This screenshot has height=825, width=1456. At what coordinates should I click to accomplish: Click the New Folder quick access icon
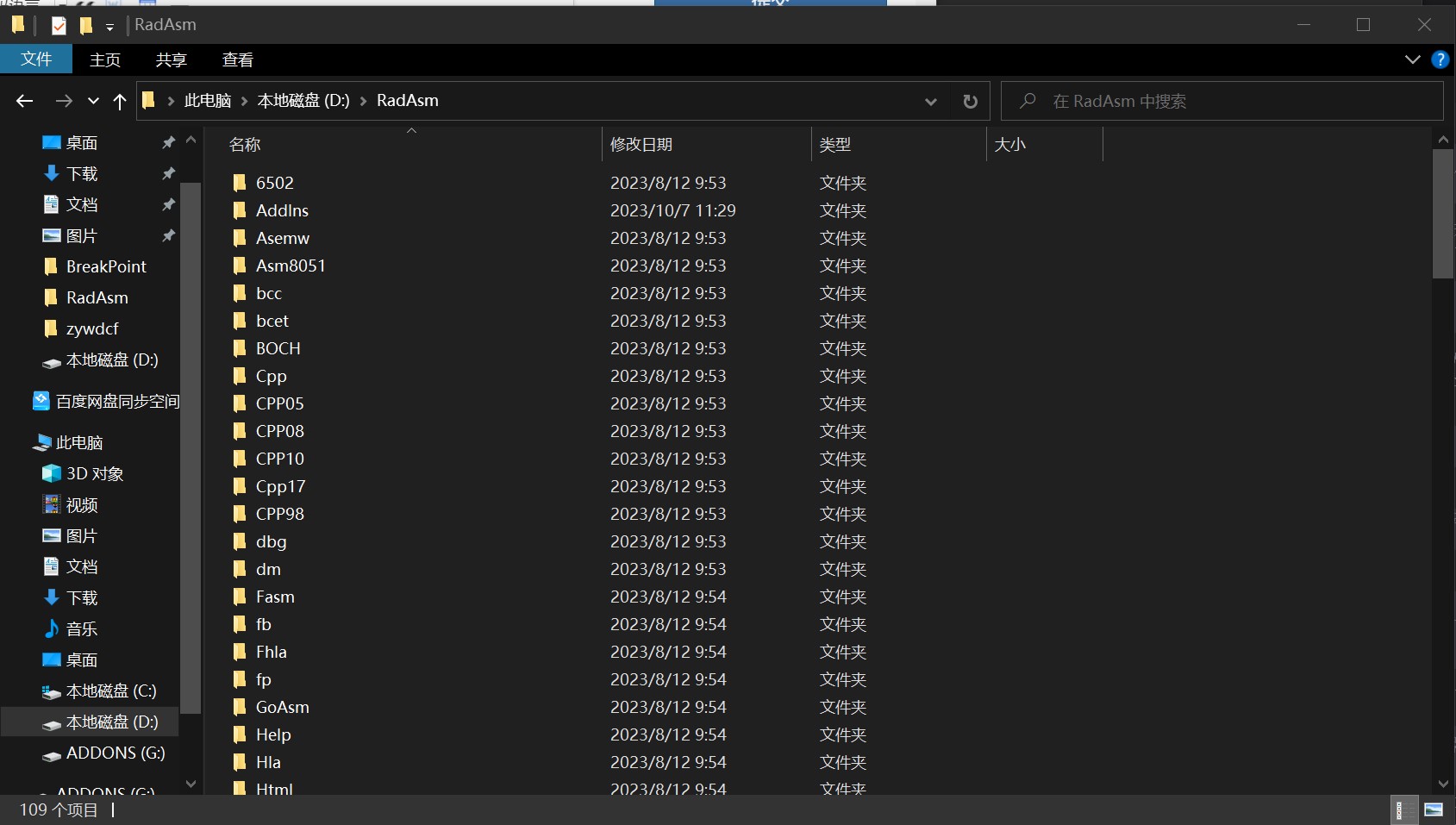point(85,26)
